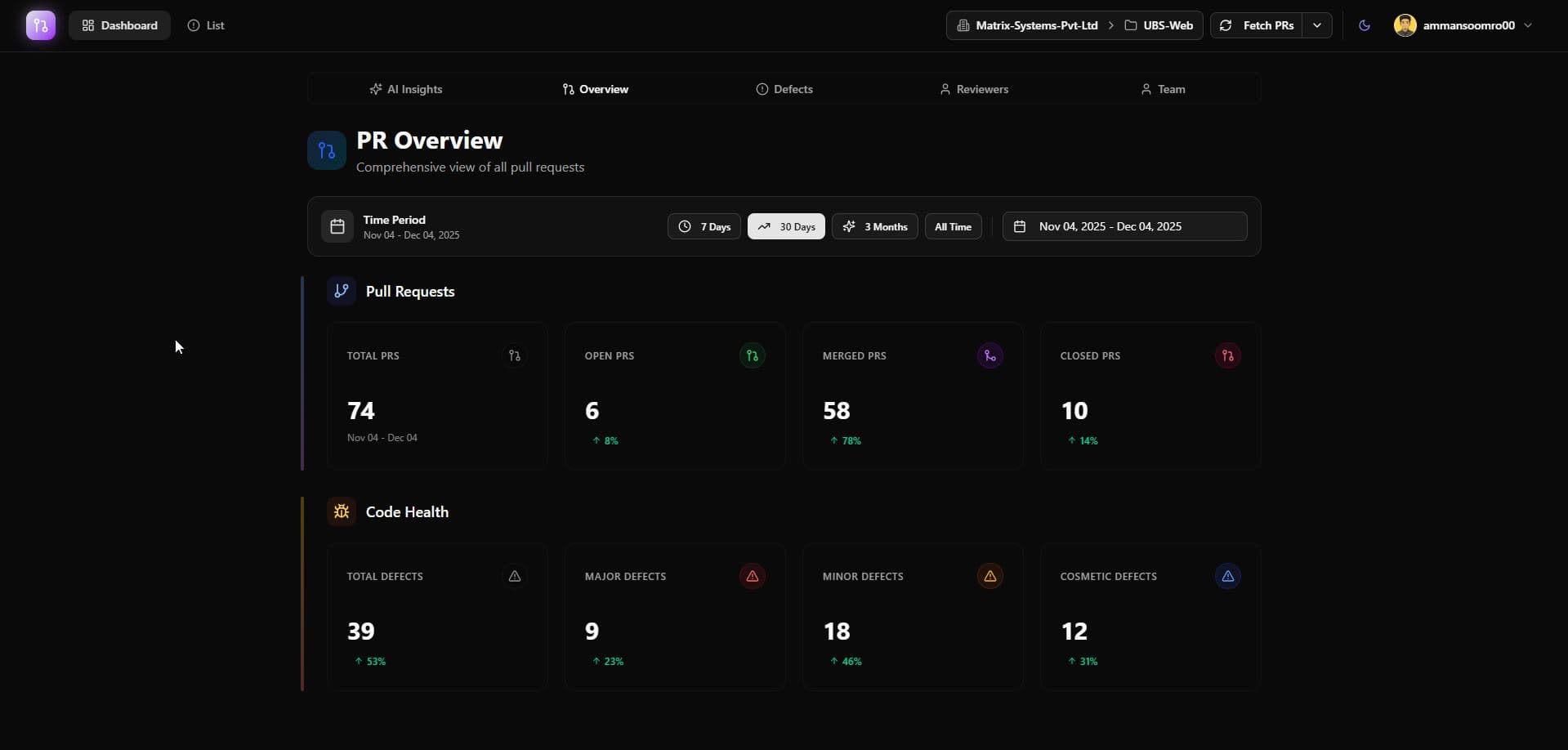Viewport: 1568px width, 750px height.
Task: Select the 30 Days time range
Action: (x=786, y=226)
